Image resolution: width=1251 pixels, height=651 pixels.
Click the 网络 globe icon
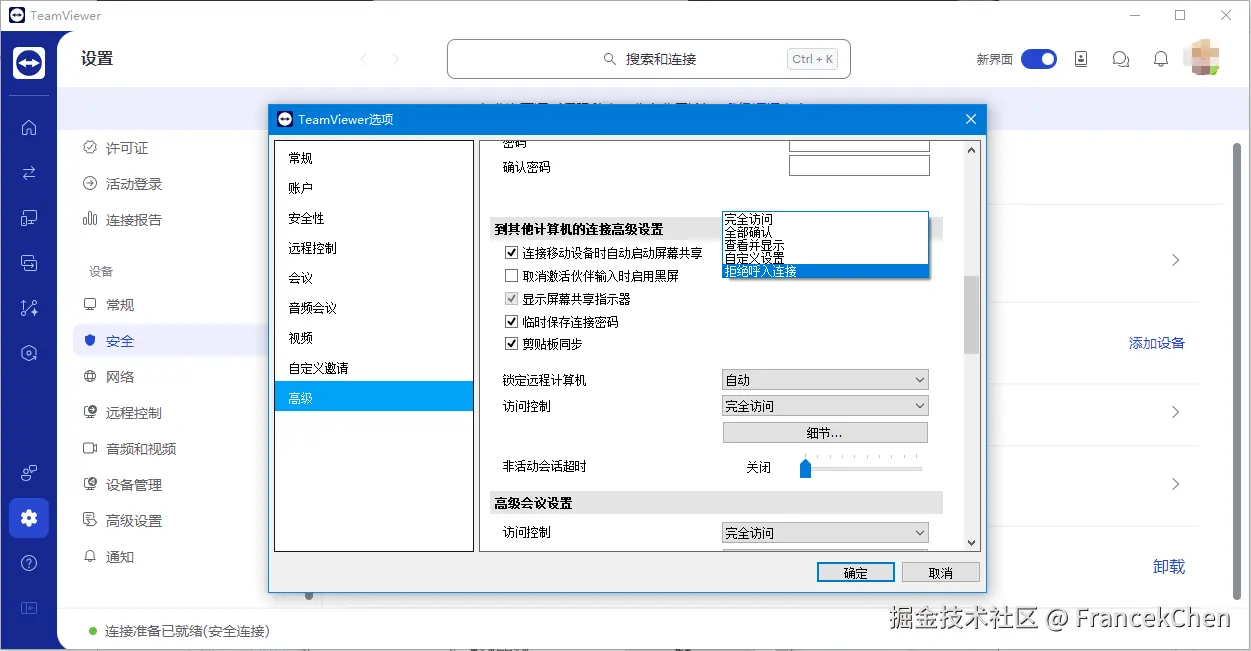tap(90, 376)
